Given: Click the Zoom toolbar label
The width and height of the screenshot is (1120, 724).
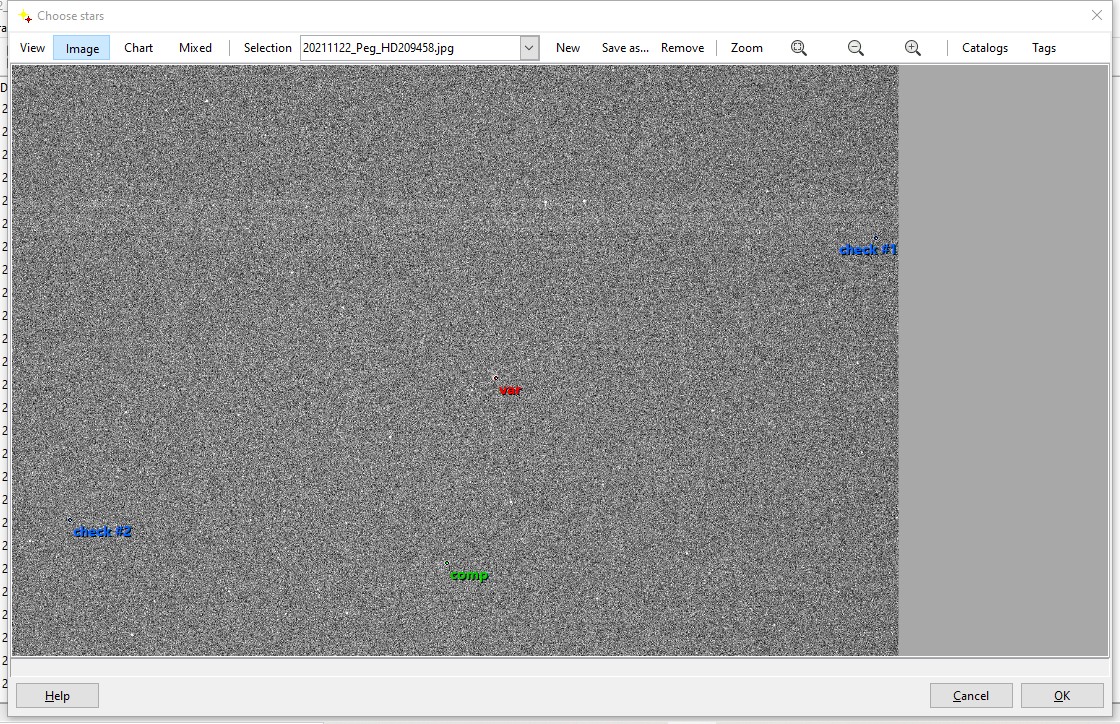Looking at the screenshot, I should click(746, 48).
